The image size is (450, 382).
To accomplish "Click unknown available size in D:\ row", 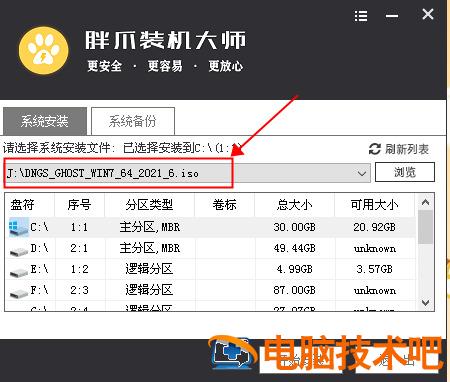I will 375,248.
